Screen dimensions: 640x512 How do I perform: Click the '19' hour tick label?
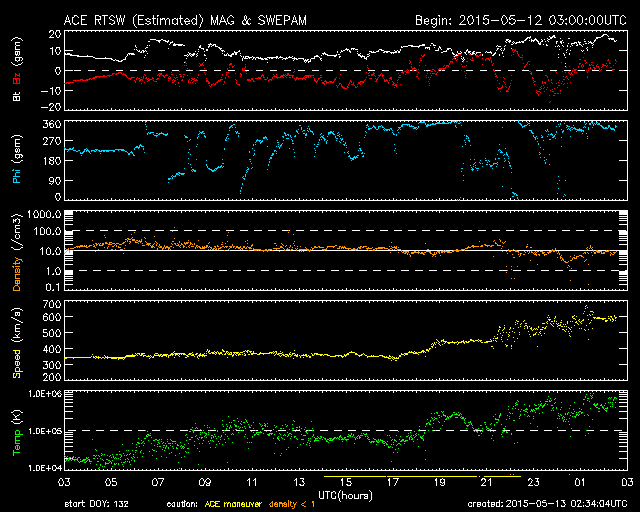[x=440, y=482]
